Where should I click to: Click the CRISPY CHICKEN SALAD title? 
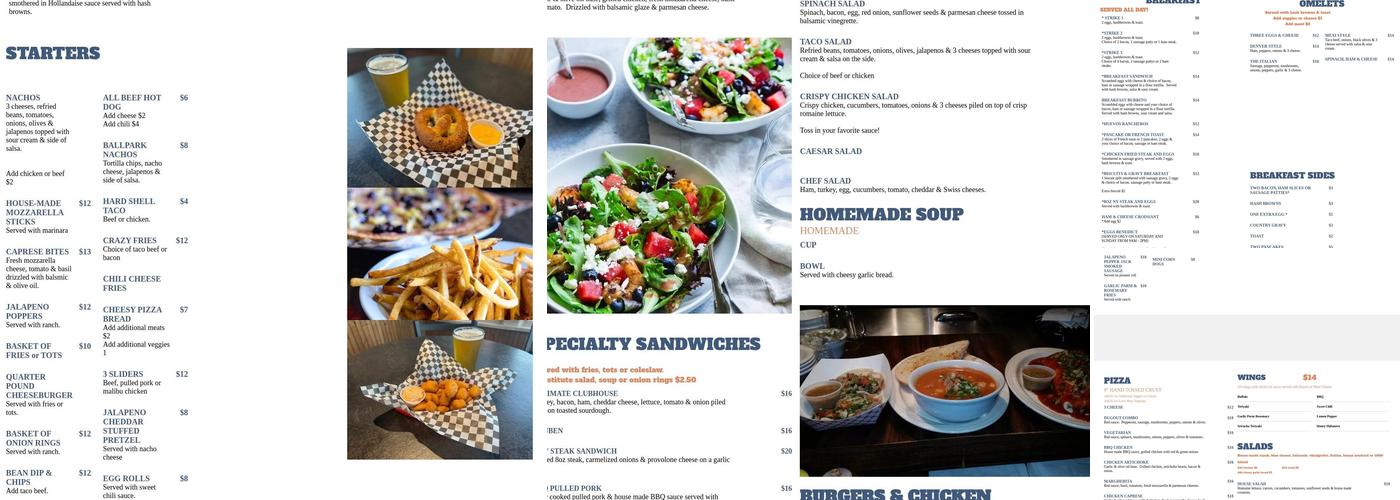click(x=849, y=97)
